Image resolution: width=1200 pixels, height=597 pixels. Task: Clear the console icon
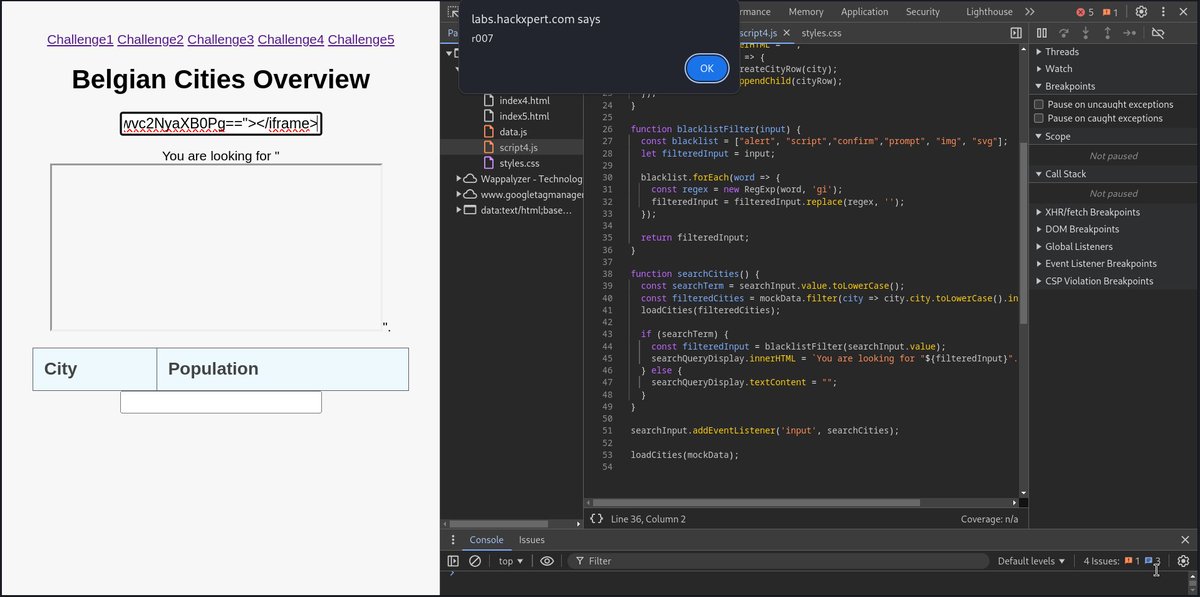tap(475, 561)
